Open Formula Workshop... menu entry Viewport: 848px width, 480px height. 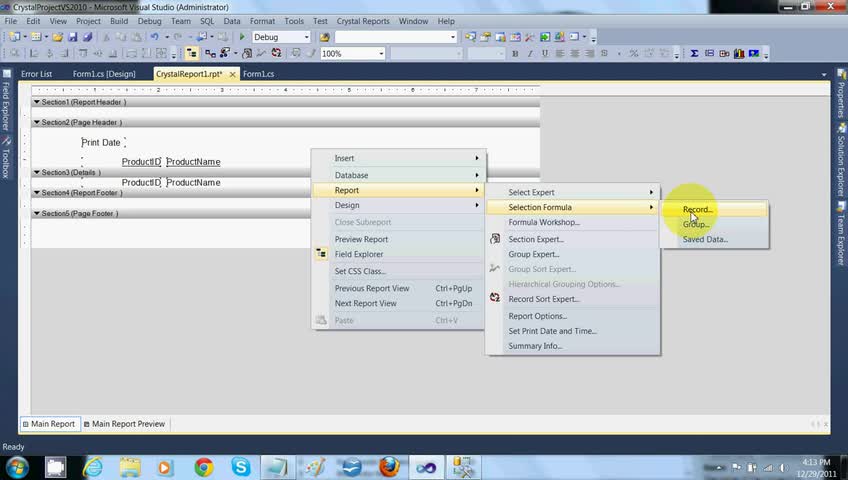tap(573, 222)
